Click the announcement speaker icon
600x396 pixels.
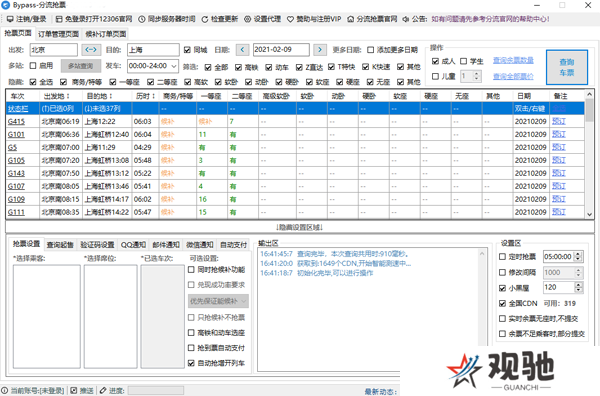tap(406, 19)
